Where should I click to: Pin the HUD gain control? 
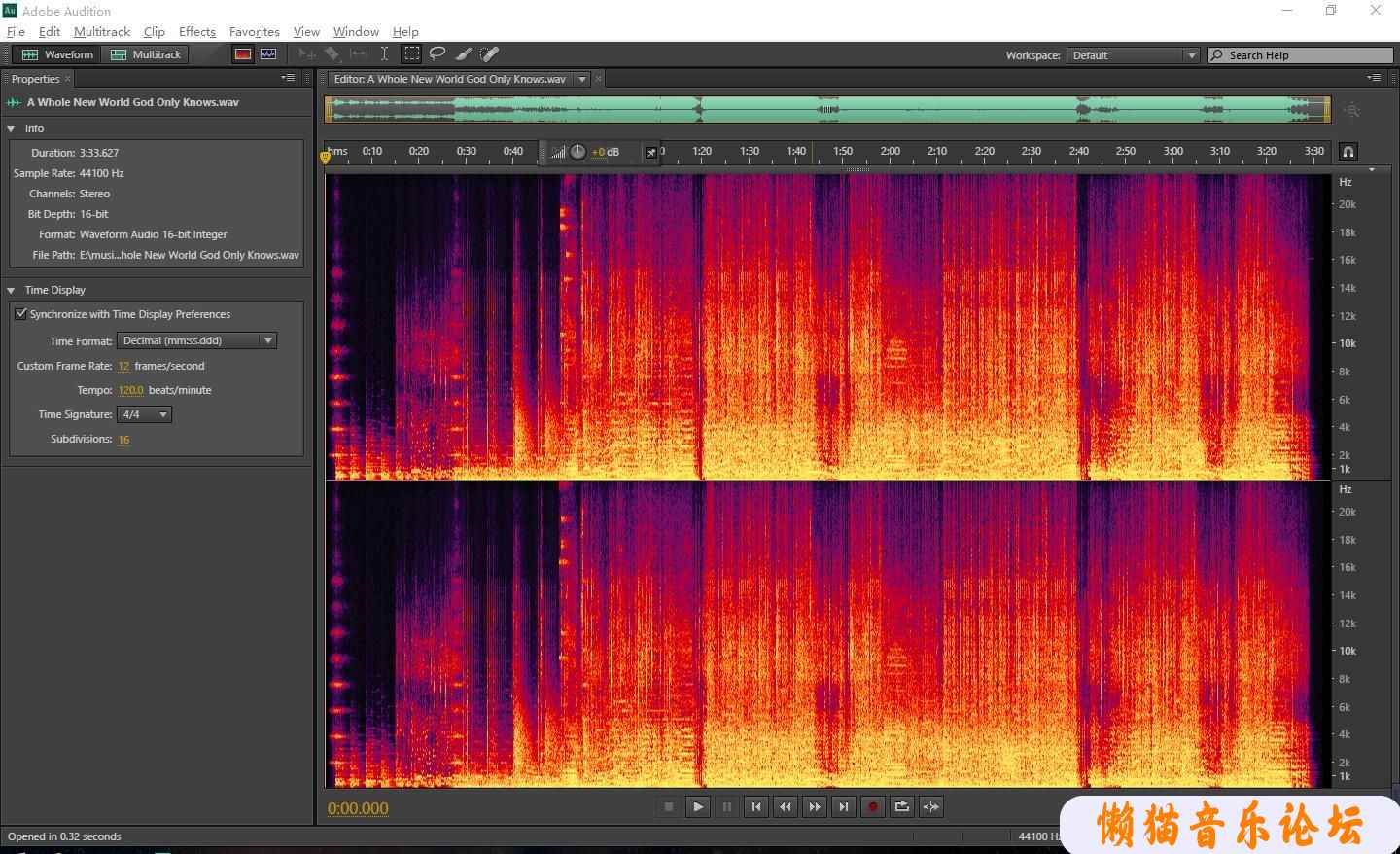(x=651, y=153)
